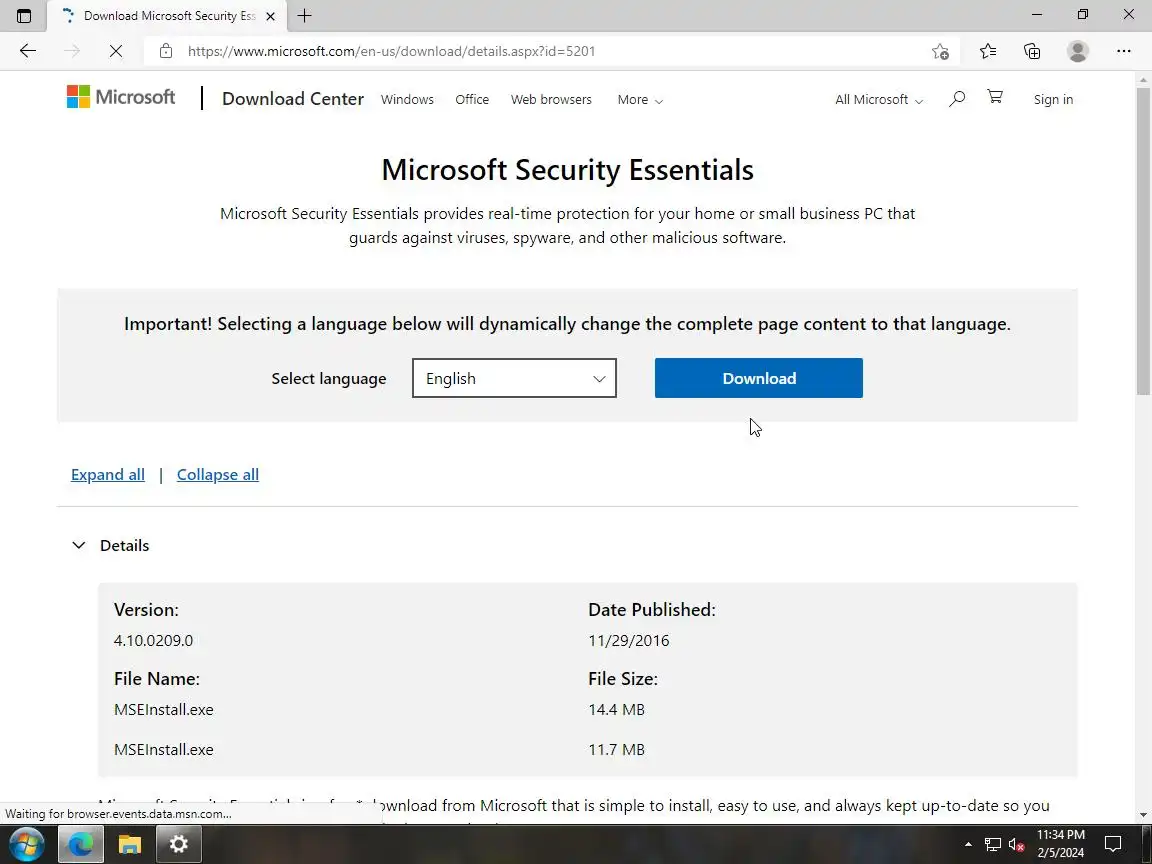
Task: Open the Windows navigation item
Action: (x=407, y=100)
